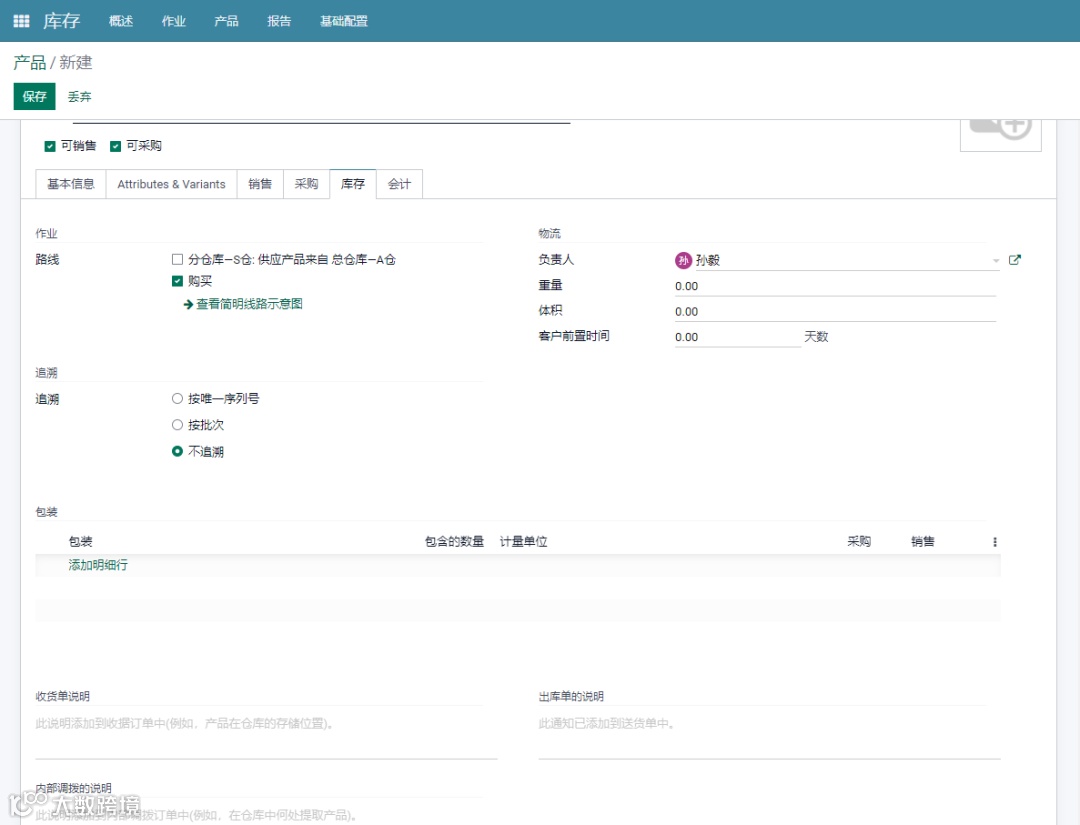The height and width of the screenshot is (825, 1080).
Task: Click the 内部调拨的说明 text area
Action: 266,815
